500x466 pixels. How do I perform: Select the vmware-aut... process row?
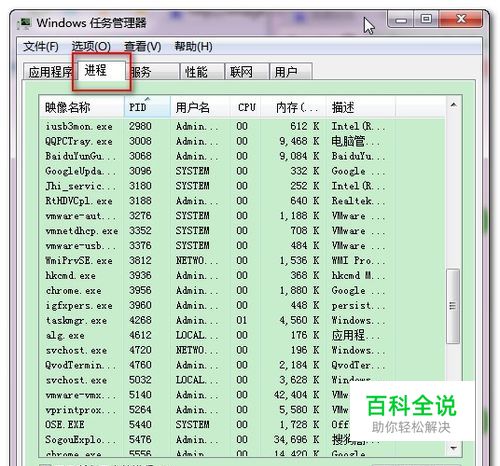tap(242, 216)
